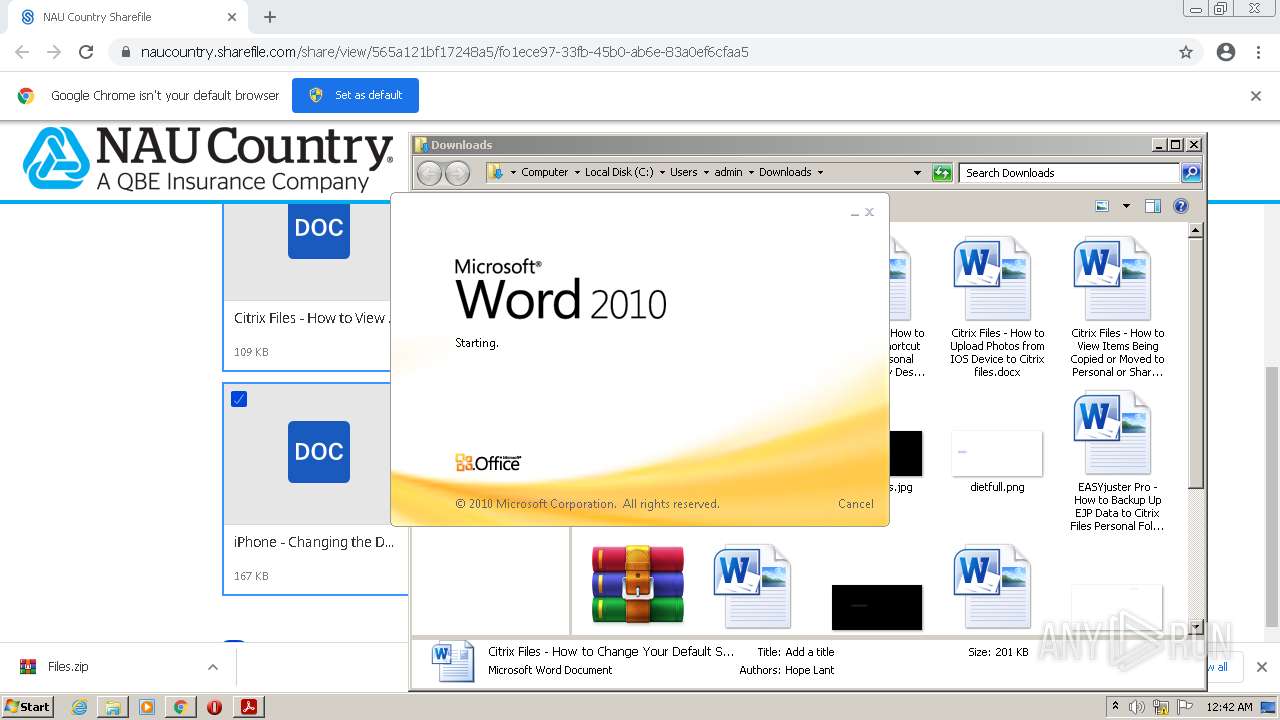Click the Explorer search magnifier button
This screenshot has width=1280, height=720.
1190,173
